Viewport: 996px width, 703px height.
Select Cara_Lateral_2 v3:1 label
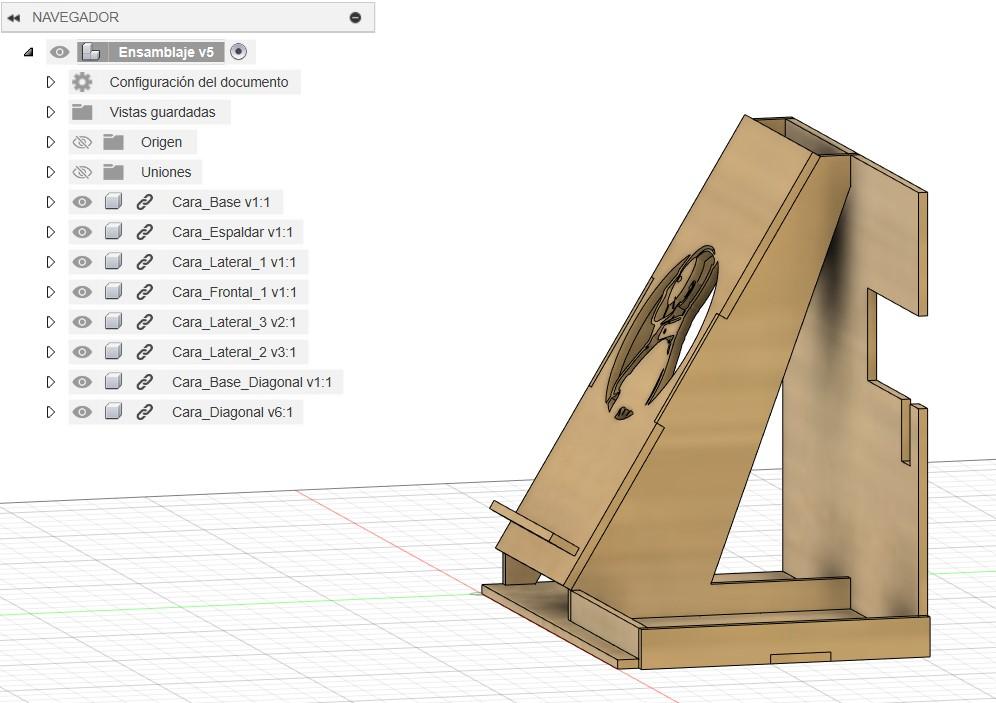234,352
